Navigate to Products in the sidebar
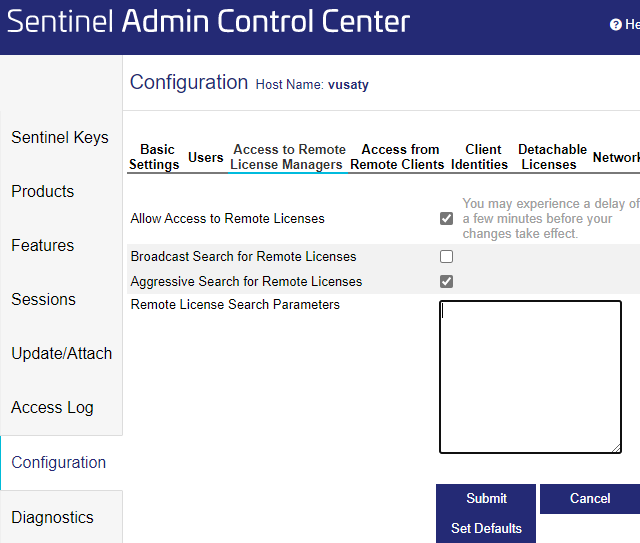 pos(43,191)
